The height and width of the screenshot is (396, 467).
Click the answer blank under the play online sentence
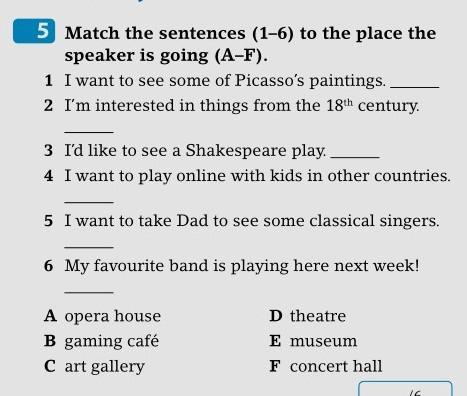89,201
